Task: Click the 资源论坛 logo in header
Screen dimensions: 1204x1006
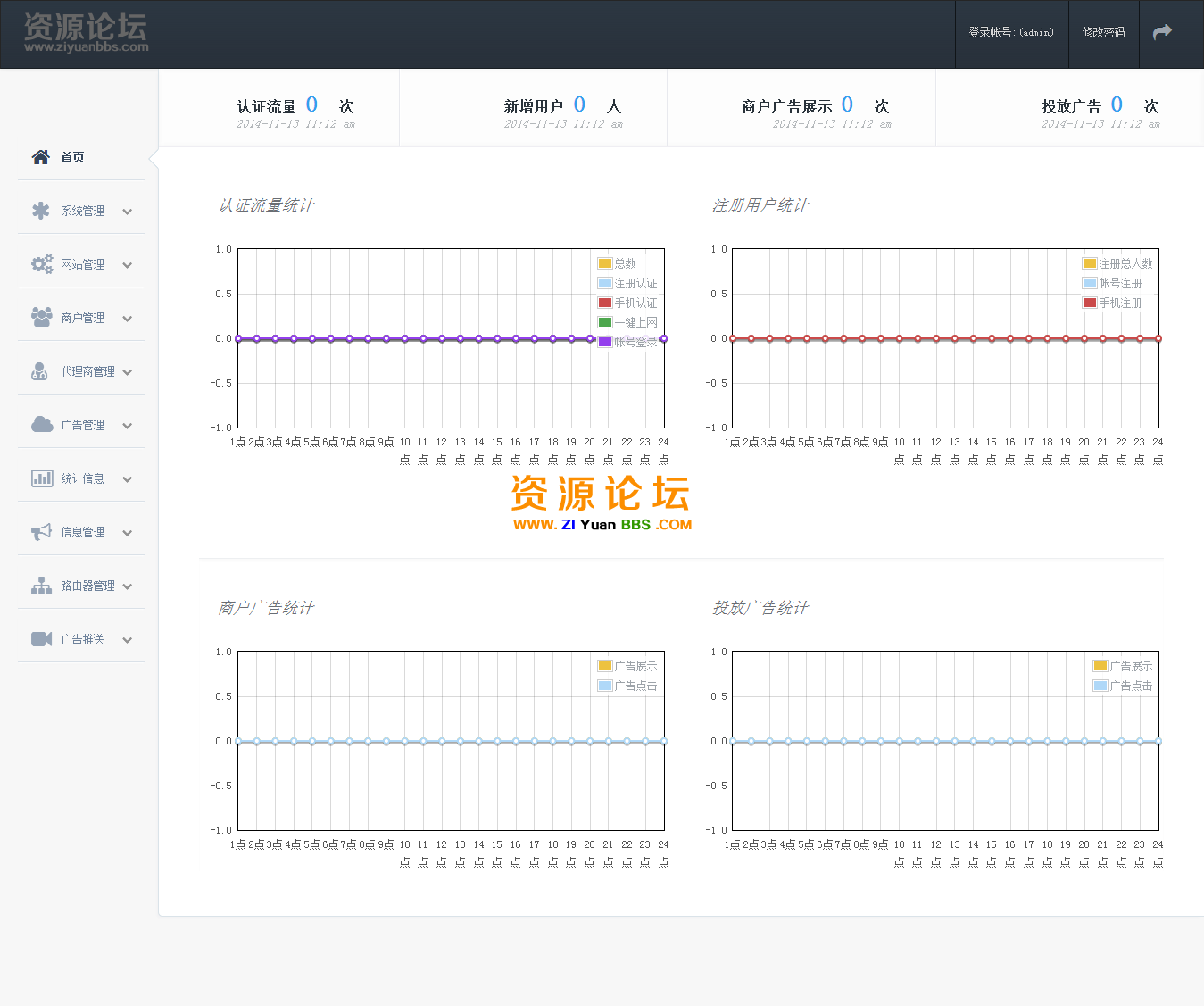Action: pyautogui.click(x=86, y=32)
